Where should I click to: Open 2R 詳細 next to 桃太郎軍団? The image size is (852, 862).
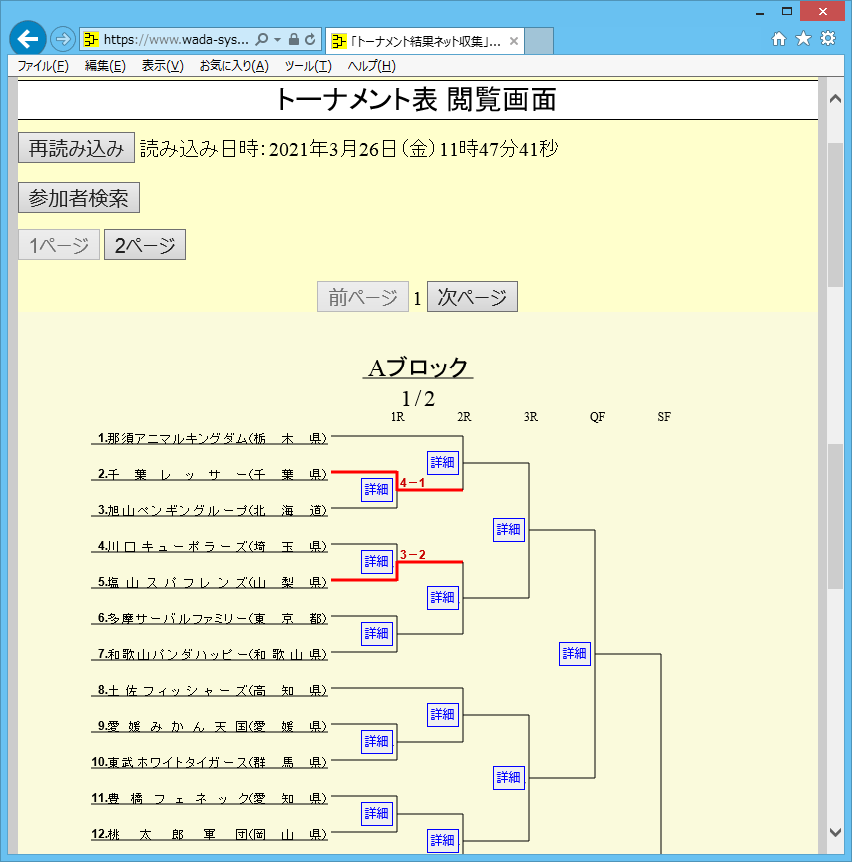click(x=442, y=841)
